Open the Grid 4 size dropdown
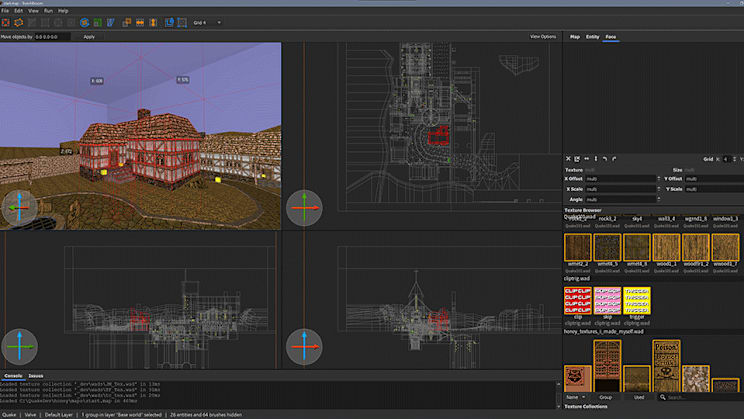Image resolution: width=744 pixels, height=419 pixels. pos(207,22)
